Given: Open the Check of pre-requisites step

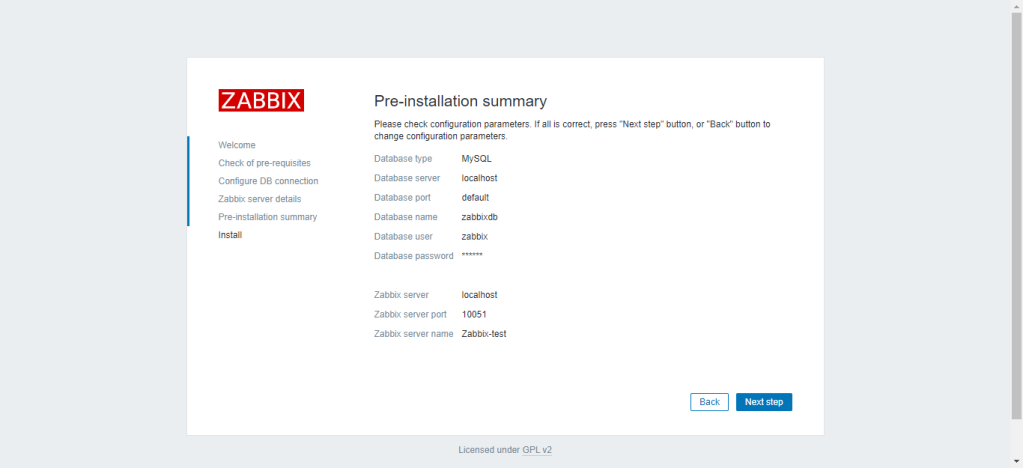Looking at the screenshot, I should [264, 163].
